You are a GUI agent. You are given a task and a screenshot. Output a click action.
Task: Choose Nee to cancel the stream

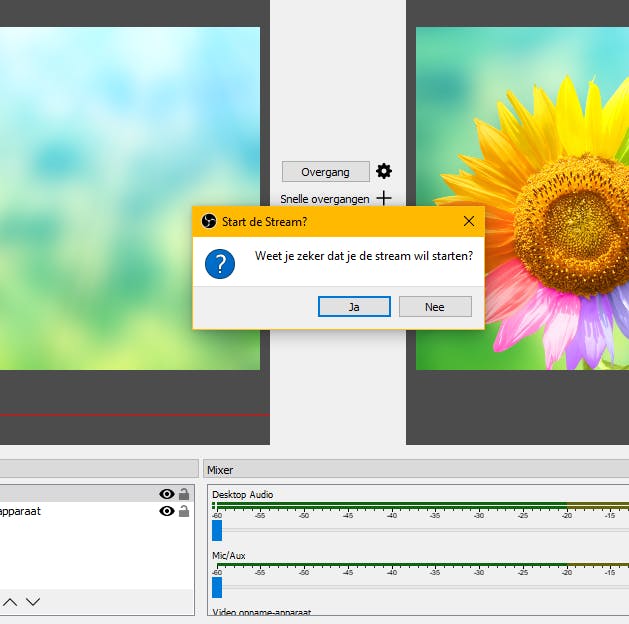click(434, 307)
